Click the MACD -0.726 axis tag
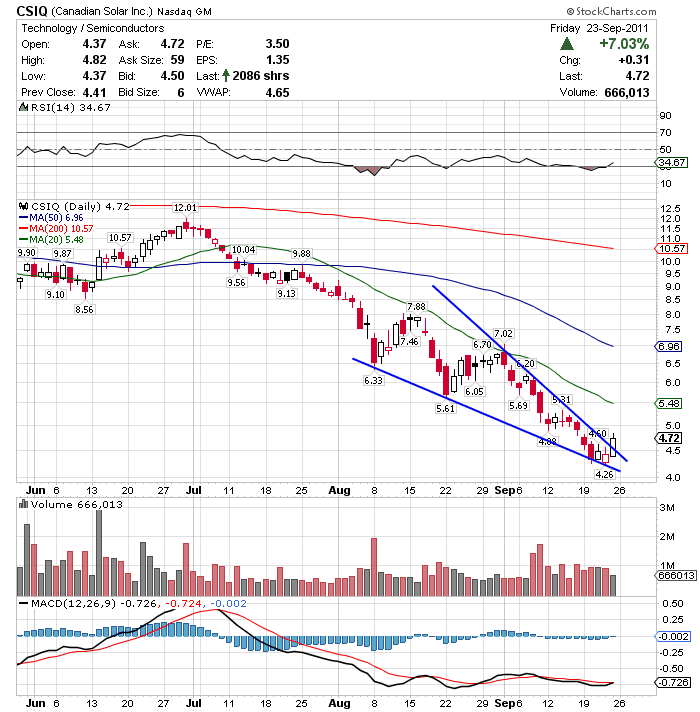 click(673, 682)
